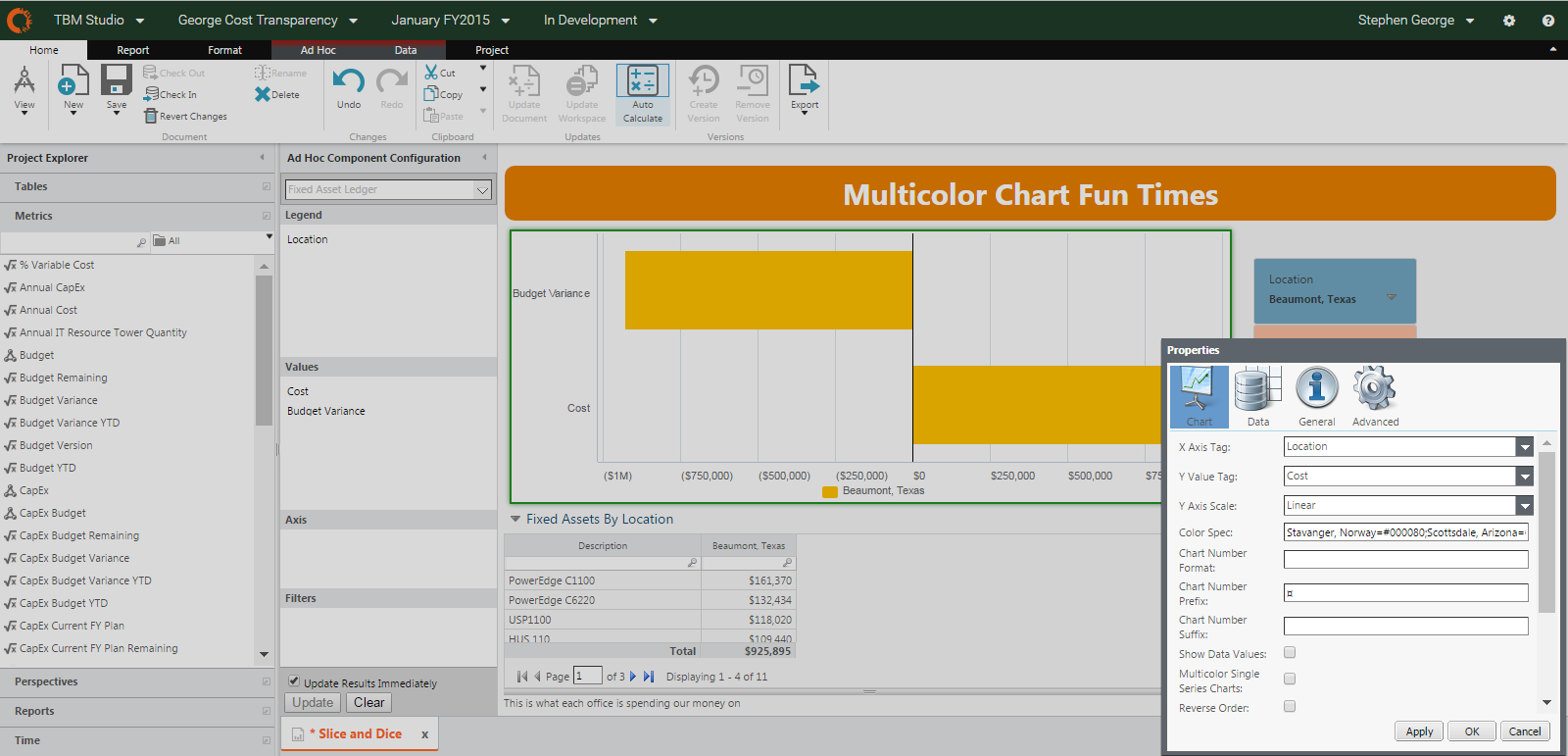This screenshot has height=756, width=1568.
Task: Open General info icon in Properties
Action: click(1317, 396)
